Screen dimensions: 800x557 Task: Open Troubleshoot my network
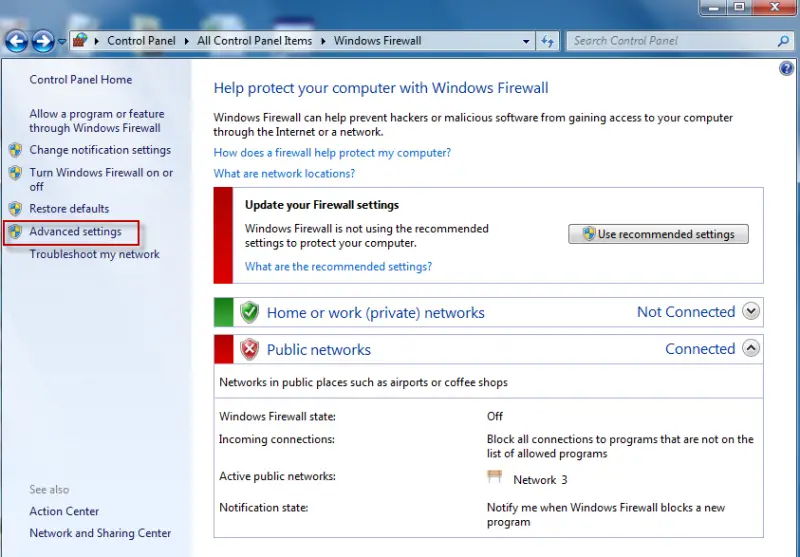94,254
